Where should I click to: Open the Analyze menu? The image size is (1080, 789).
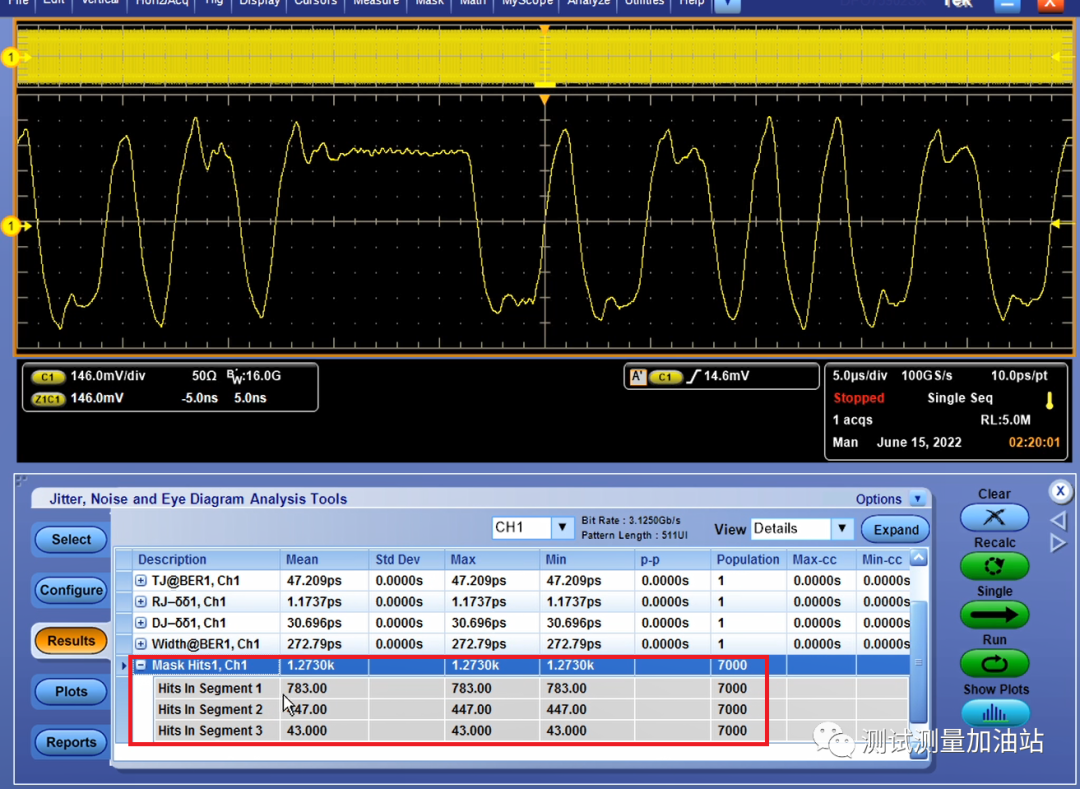pos(588,3)
